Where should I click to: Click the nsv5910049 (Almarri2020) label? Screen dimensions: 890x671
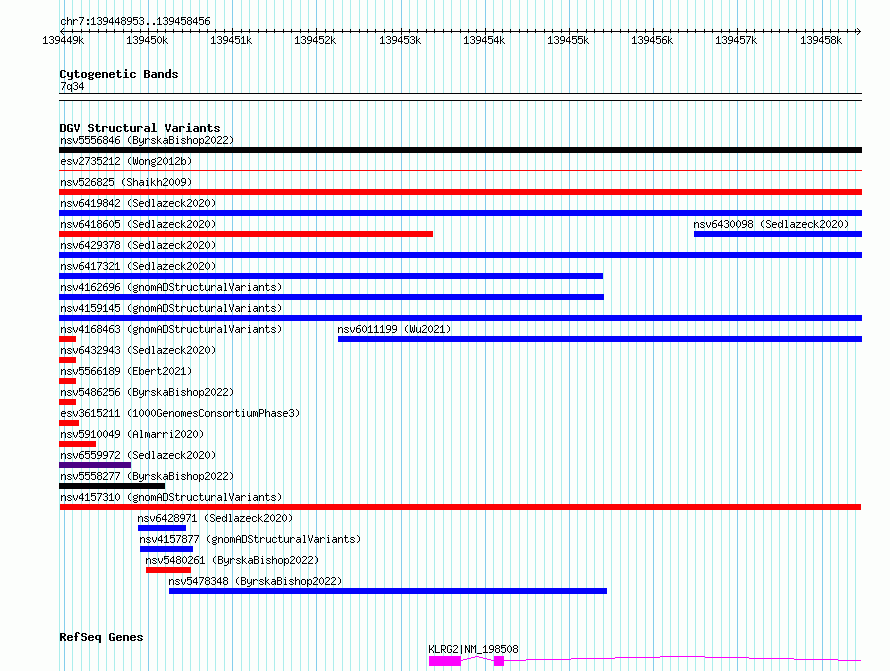click(132, 434)
